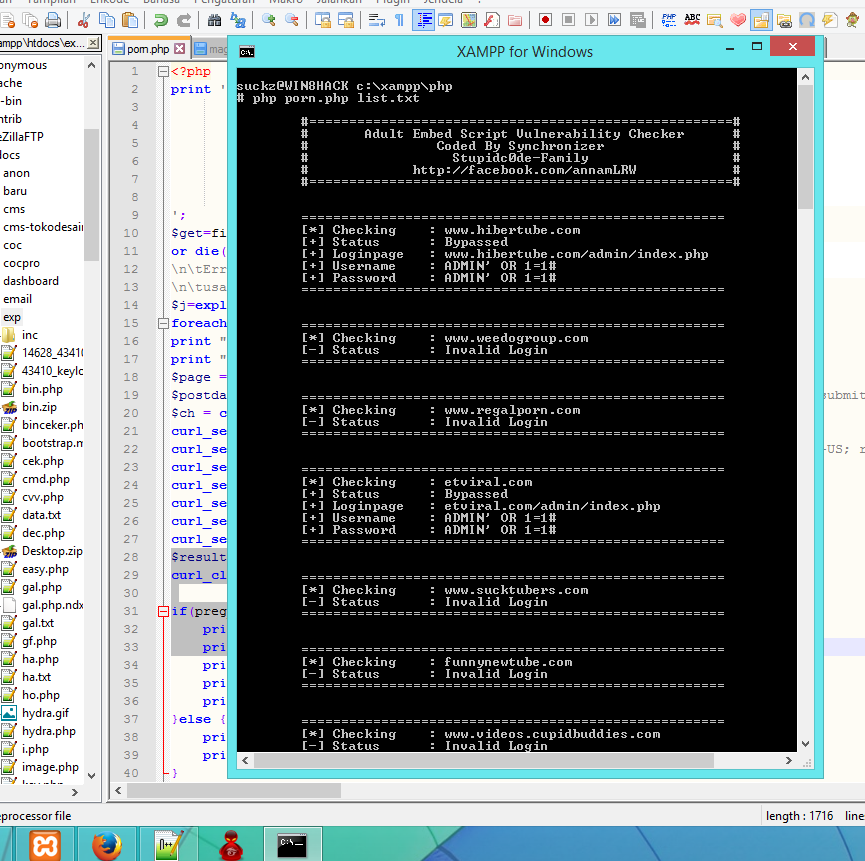Click the XAMPP console scroll-up arrow
The height and width of the screenshot is (861, 865).
pyautogui.click(x=805, y=77)
